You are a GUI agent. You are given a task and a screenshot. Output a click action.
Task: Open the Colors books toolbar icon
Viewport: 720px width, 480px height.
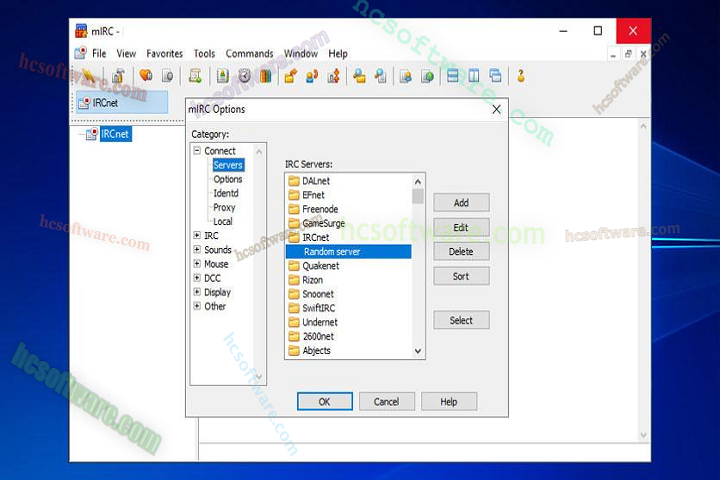click(x=265, y=76)
